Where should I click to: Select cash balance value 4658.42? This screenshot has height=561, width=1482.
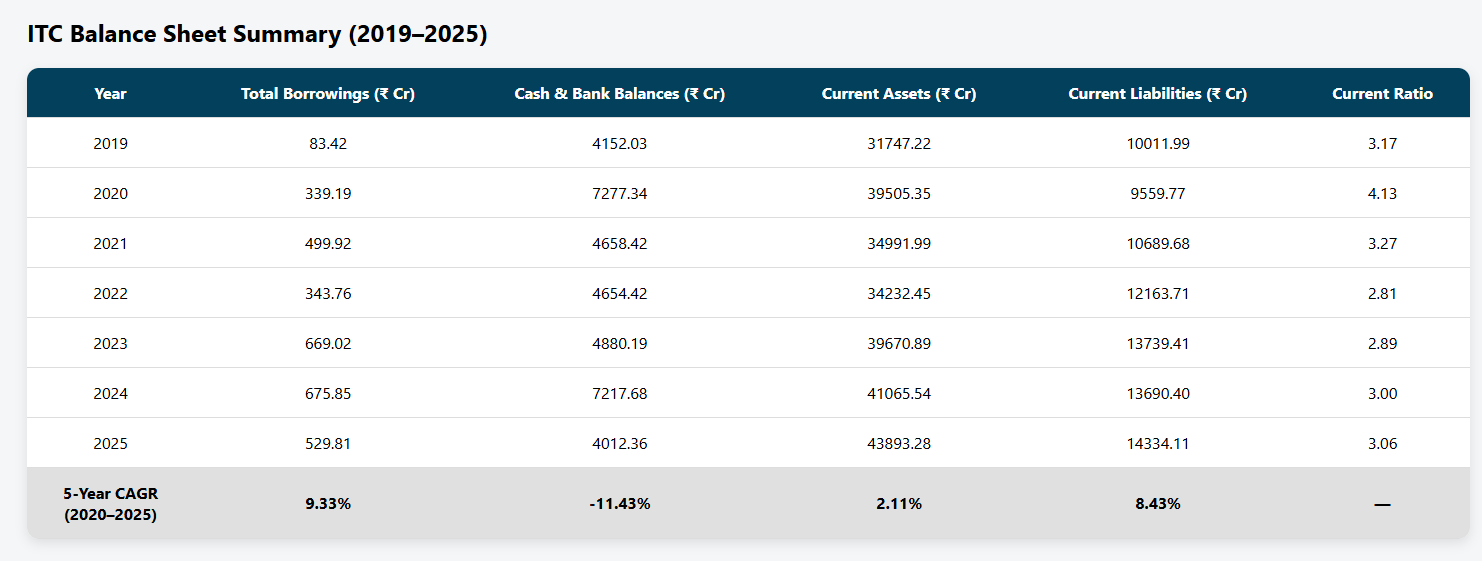pyautogui.click(x=620, y=243)
